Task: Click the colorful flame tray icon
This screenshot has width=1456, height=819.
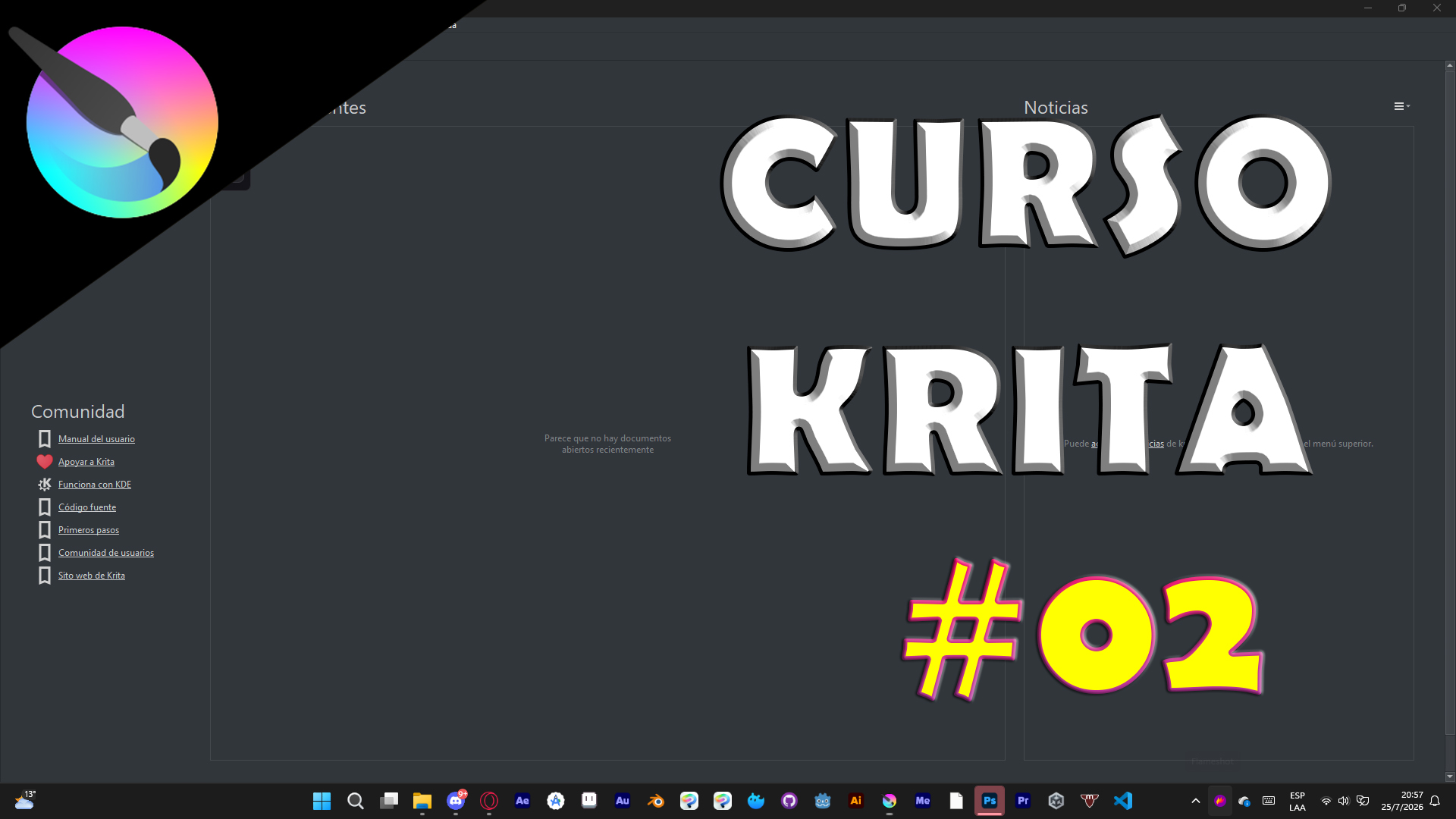Action: click(1220, 801)
